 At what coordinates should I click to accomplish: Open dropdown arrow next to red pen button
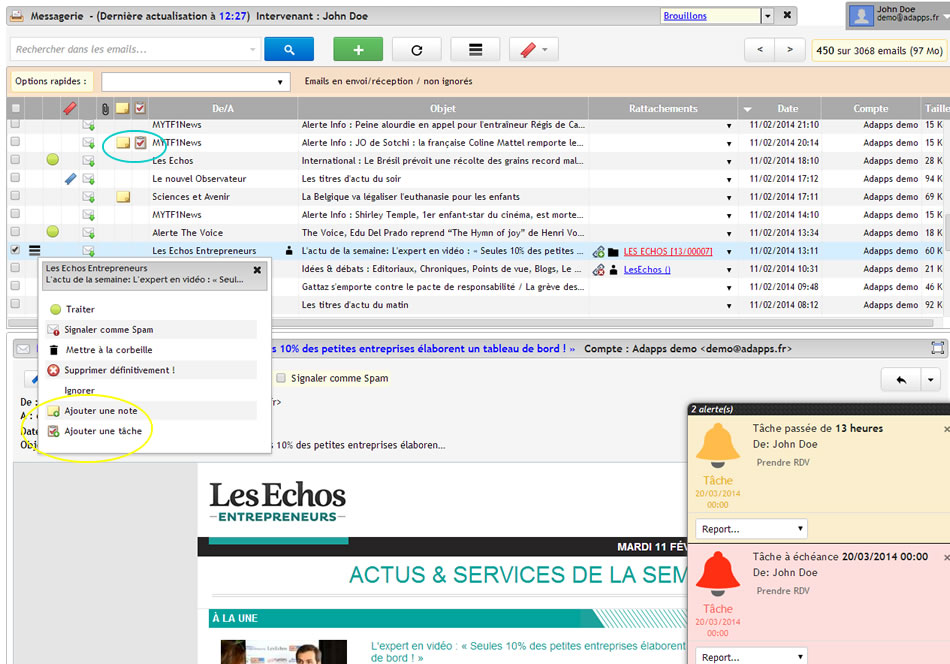click(545, 50)
